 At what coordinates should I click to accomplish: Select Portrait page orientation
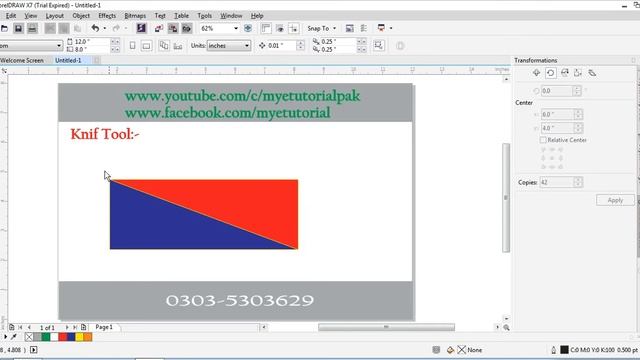(132, 45)
